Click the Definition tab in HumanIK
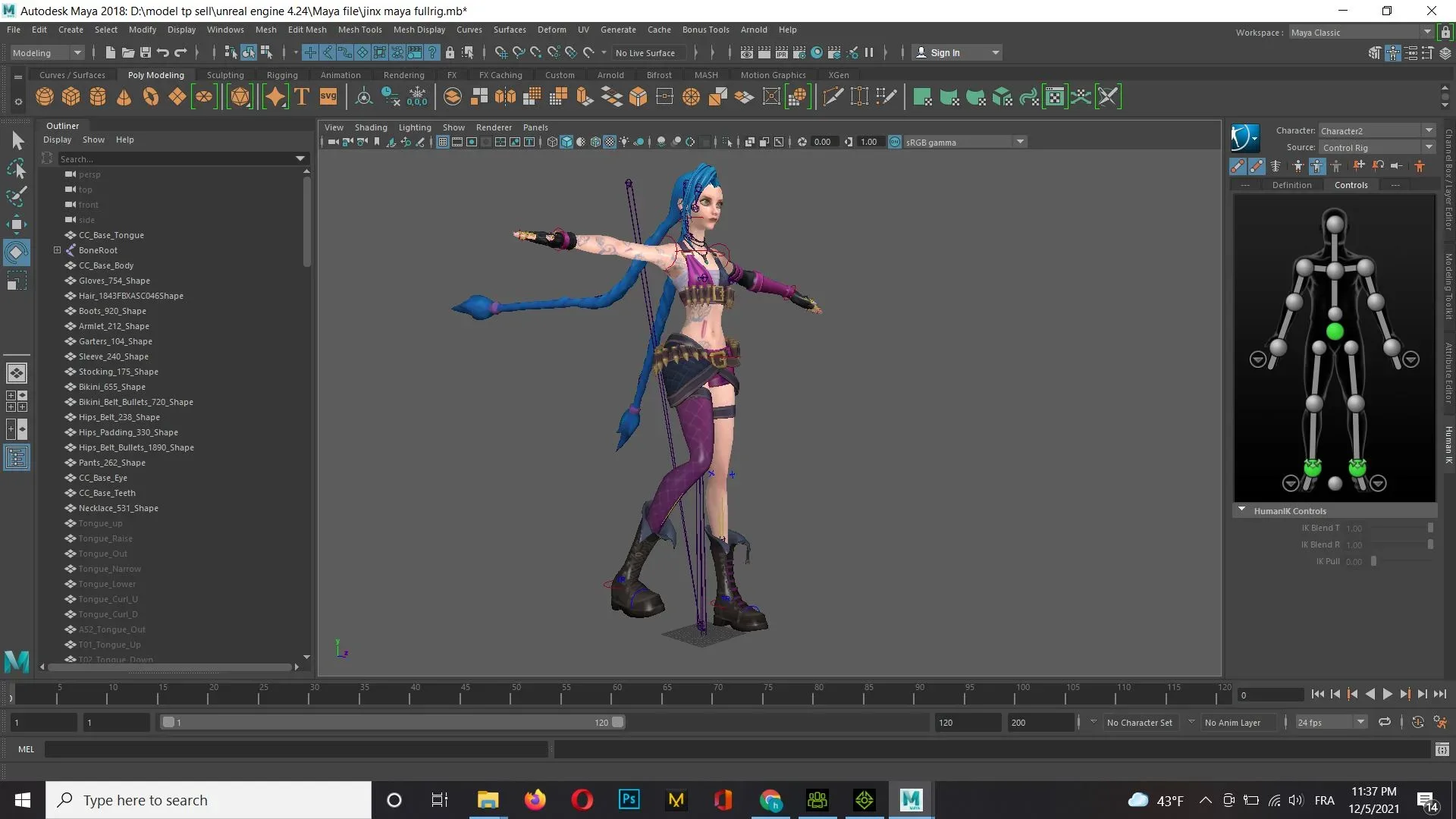The width and height of the screenshot is (1456, 819). click(x=1291, y=184)
